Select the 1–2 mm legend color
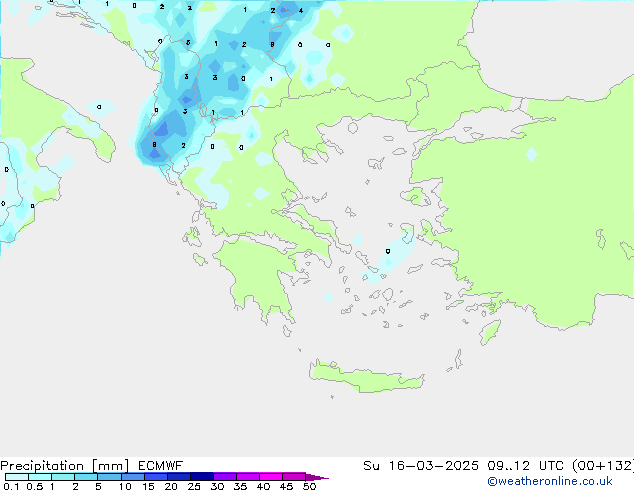The image size is (634, 490). (63, 477)
